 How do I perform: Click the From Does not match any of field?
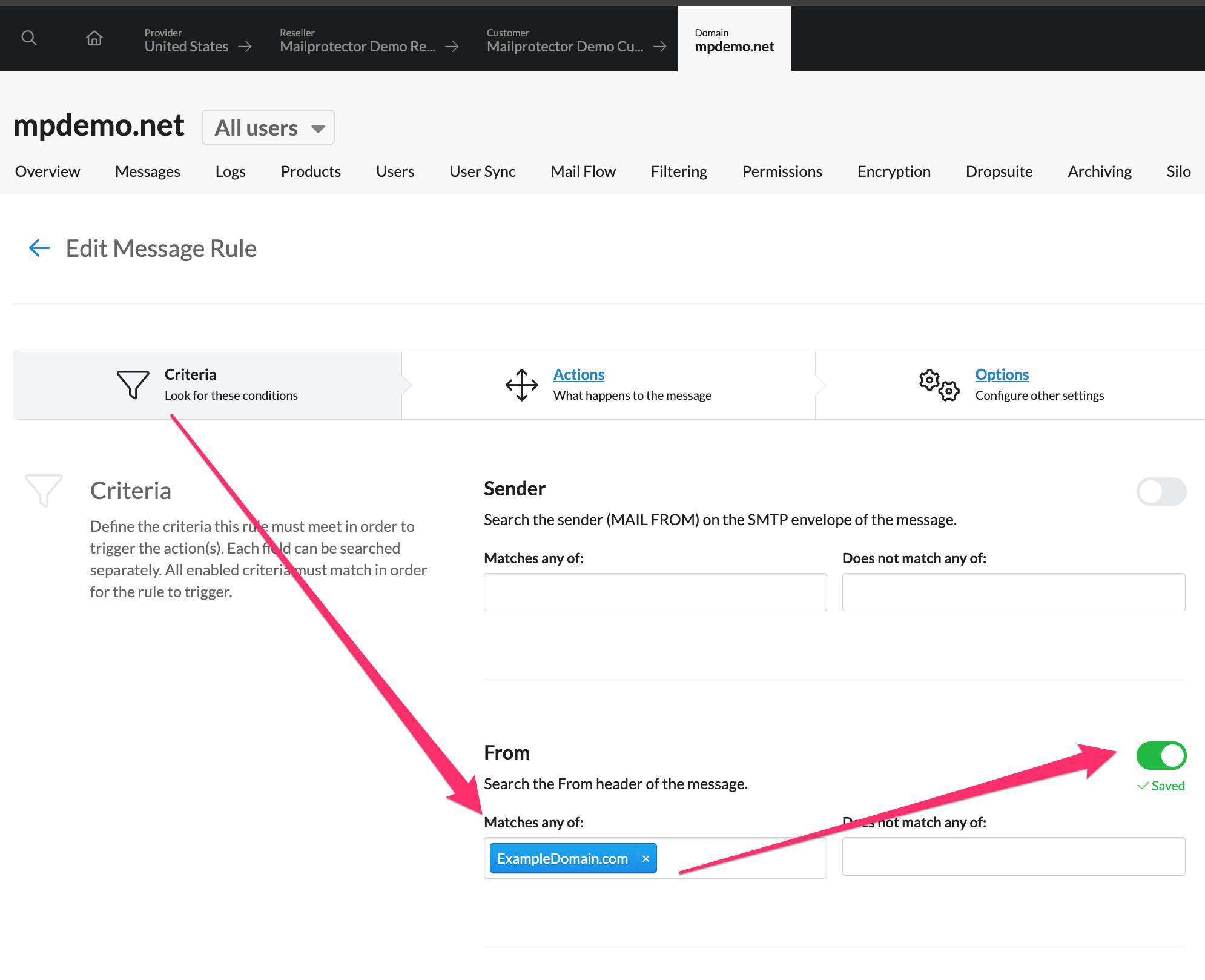[x=1012, y=856]
